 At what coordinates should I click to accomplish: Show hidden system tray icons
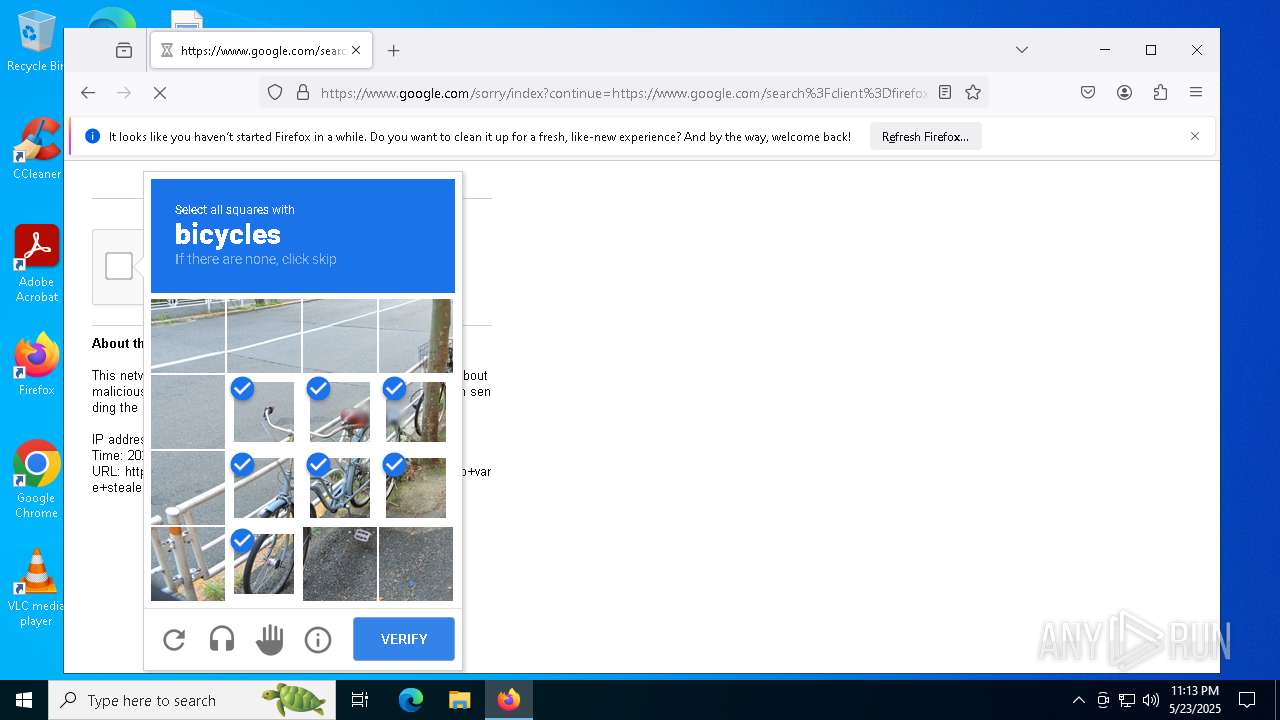1078,700
